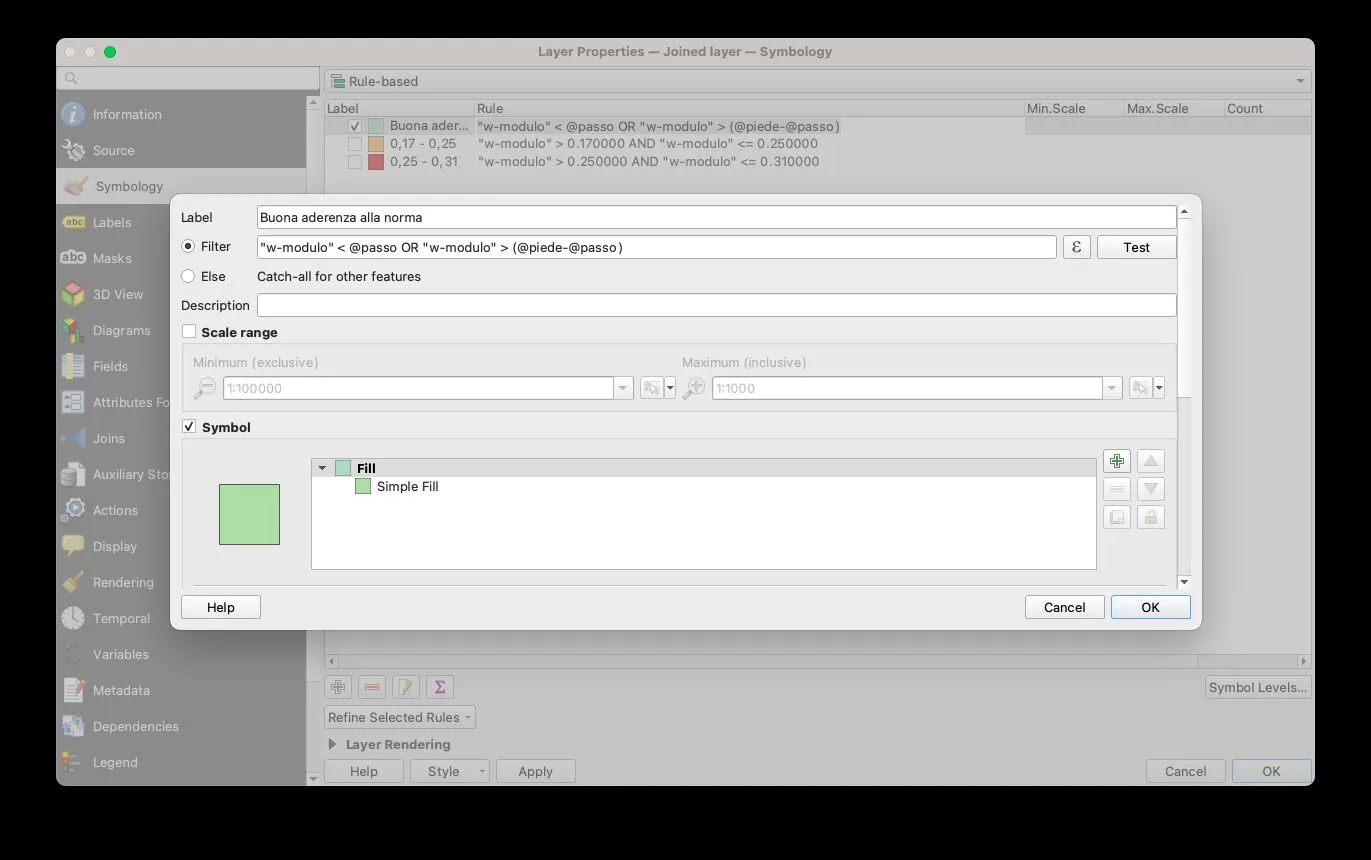
Task: Add a symbol layer with green plus
Action: click(x=1116, y=461)
